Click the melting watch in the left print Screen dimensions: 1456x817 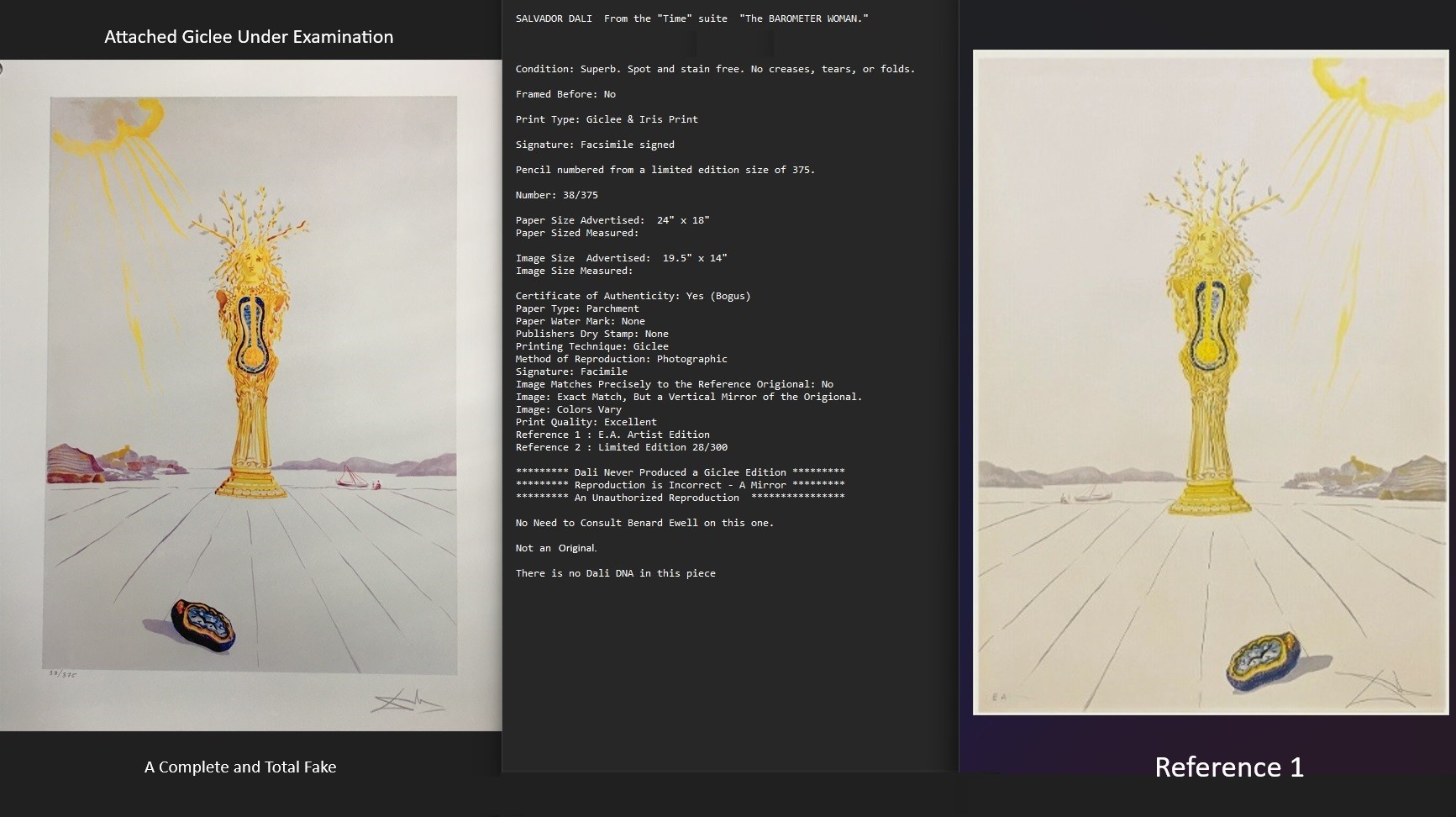click(202, 625)
